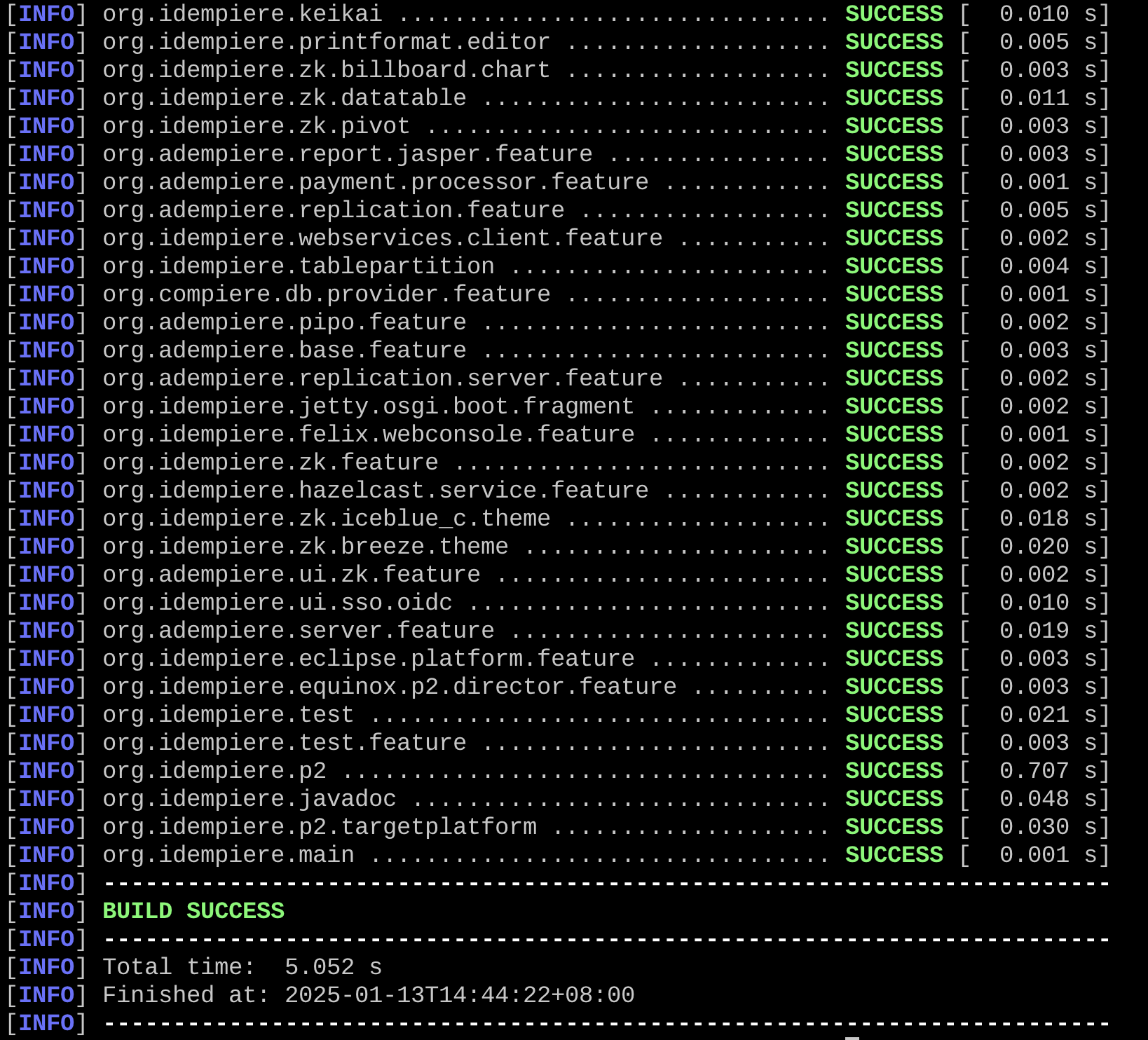
Task: Select org.idempiere.webservices.client.feature text
Action: pyautogui.click(x=383, y=238)
